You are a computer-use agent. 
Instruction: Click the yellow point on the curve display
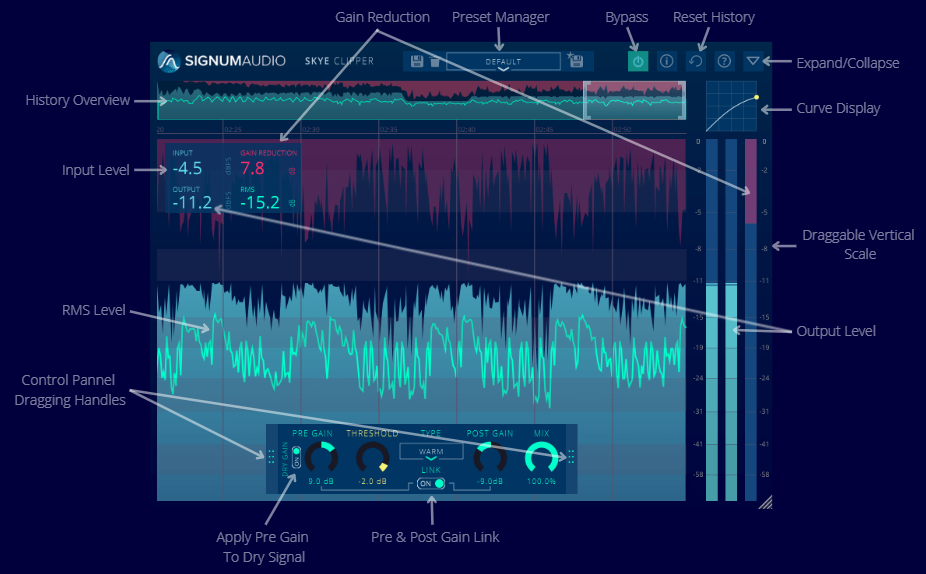click(757, 97)
